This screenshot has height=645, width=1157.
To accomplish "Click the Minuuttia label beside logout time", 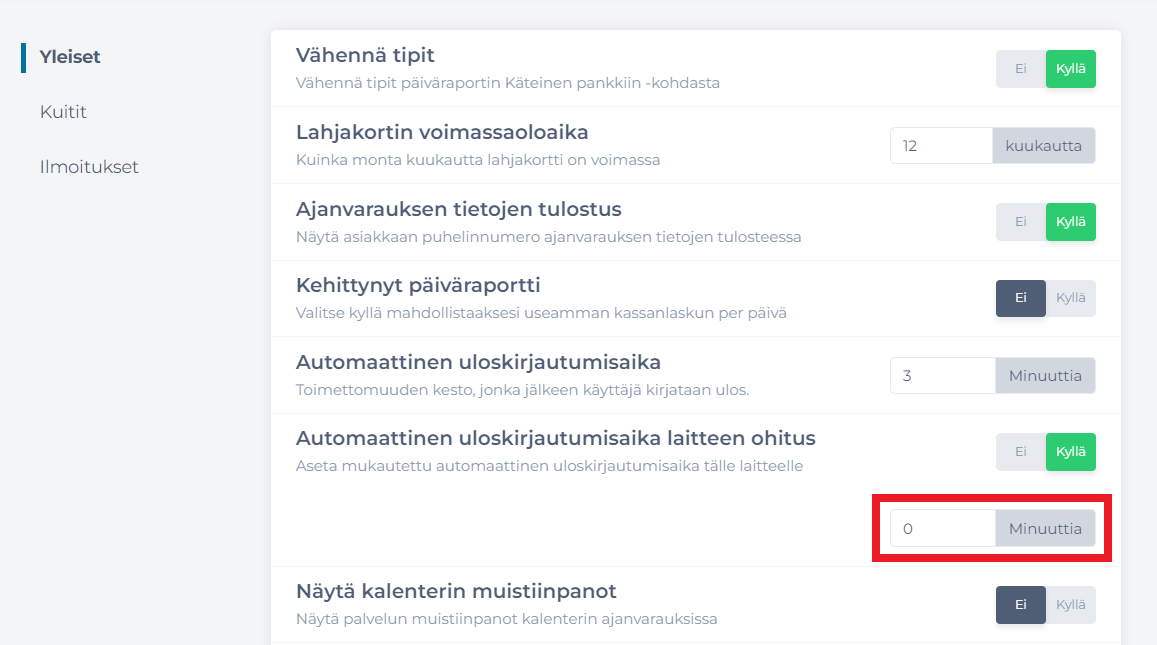I will [1044, 375].
